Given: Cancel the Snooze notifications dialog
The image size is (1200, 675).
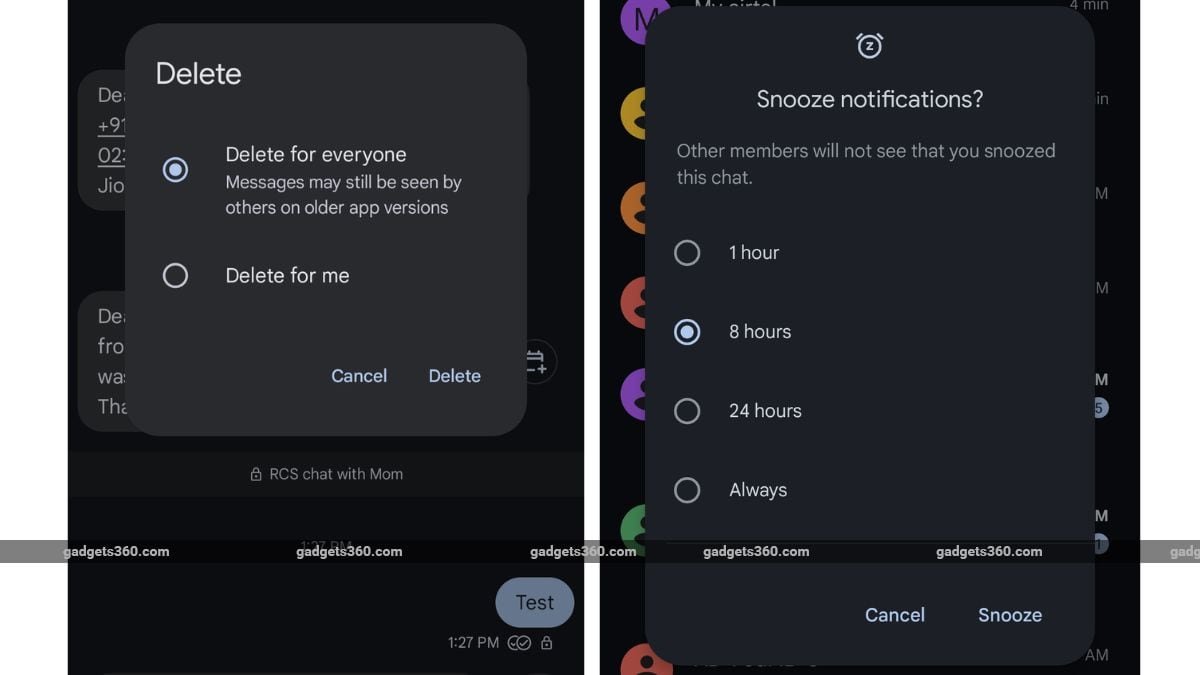Looking at the screenshot, I should point(895,615).
